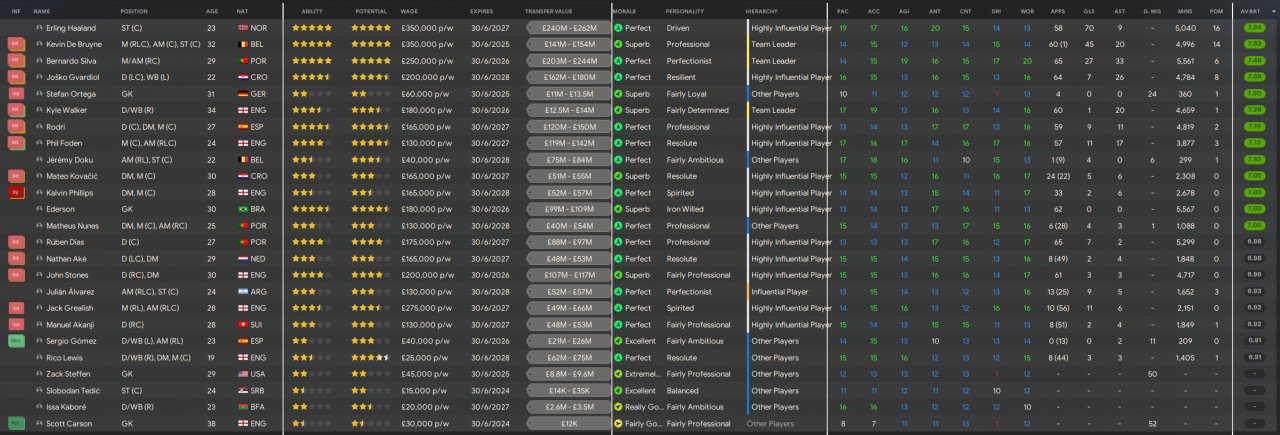Click Rodri's £120M - £150M transfer value
Viewport: 1280px width, 435px height.
(x=568, y=127)
